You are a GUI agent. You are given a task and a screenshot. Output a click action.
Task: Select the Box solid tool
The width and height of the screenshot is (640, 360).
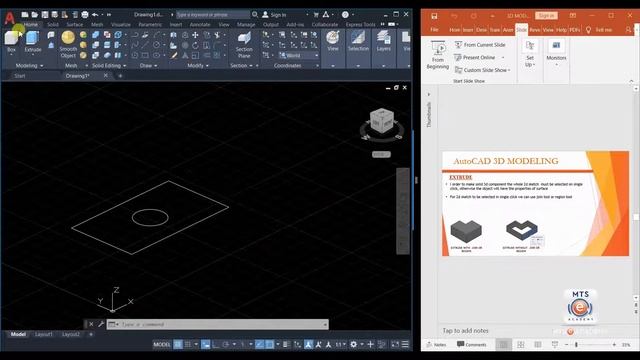click(x=11, y=42)
